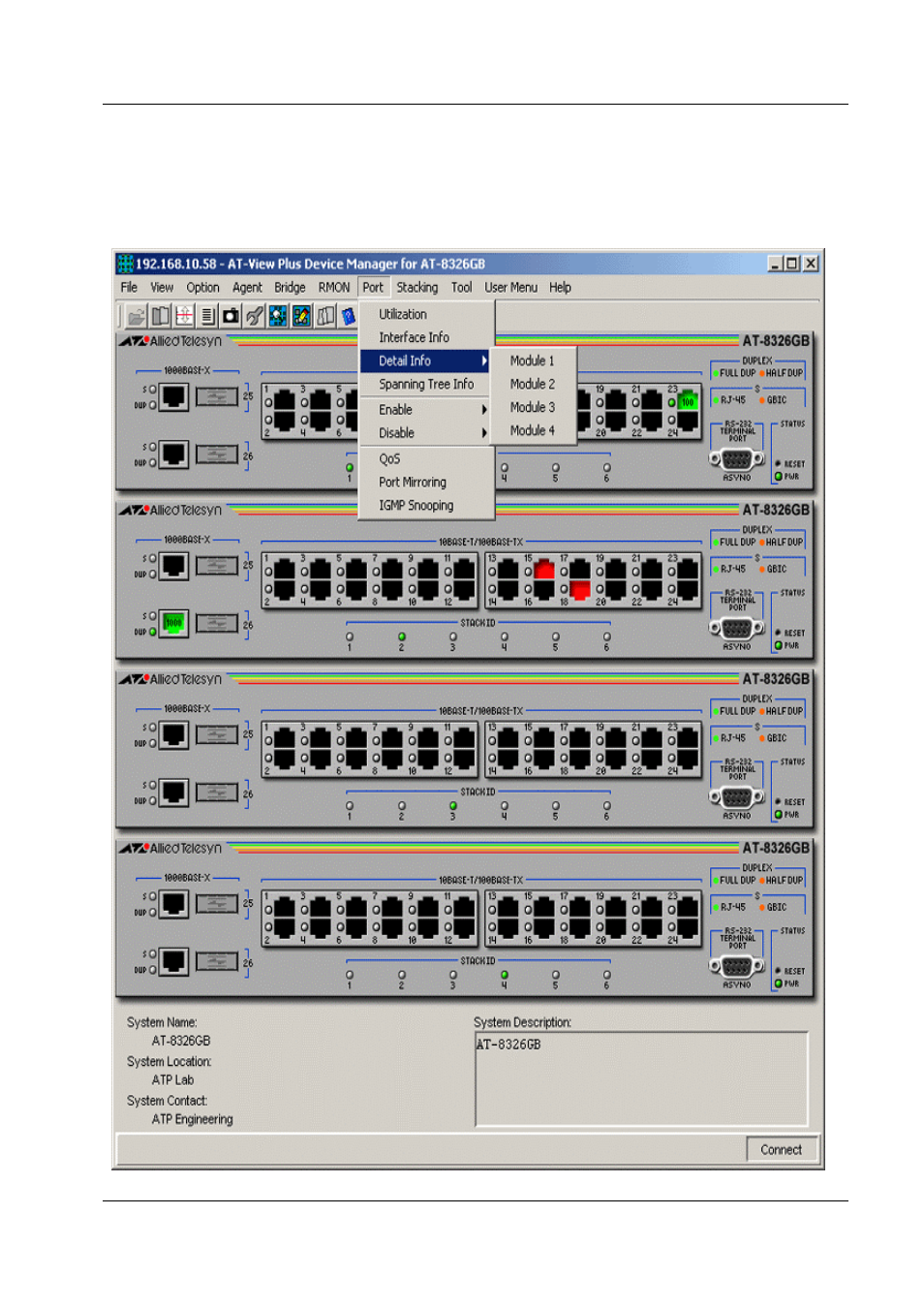Choose Utilization from the Port menu
The height and width of the screenshot is (1308, 924).
coord(426,314)
